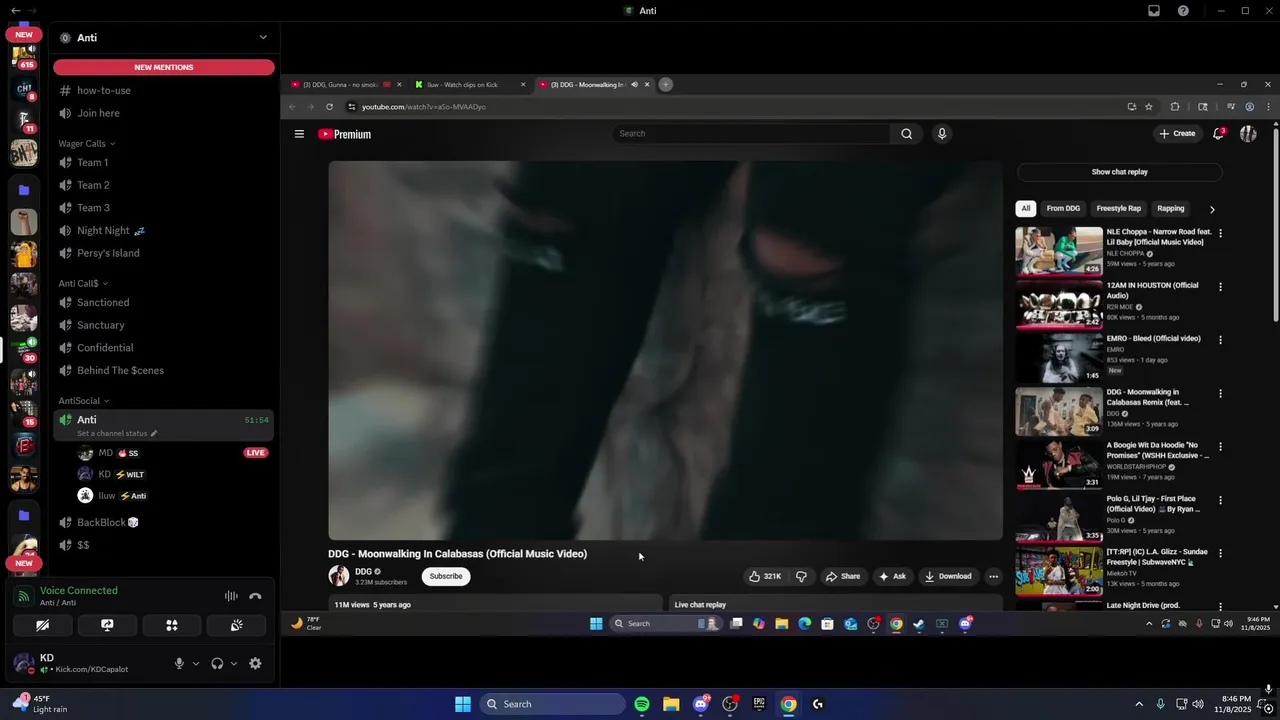Screen dimensions: 1280x720
Task: Click the YouTube Premium logo
Action: pos(345,134)
